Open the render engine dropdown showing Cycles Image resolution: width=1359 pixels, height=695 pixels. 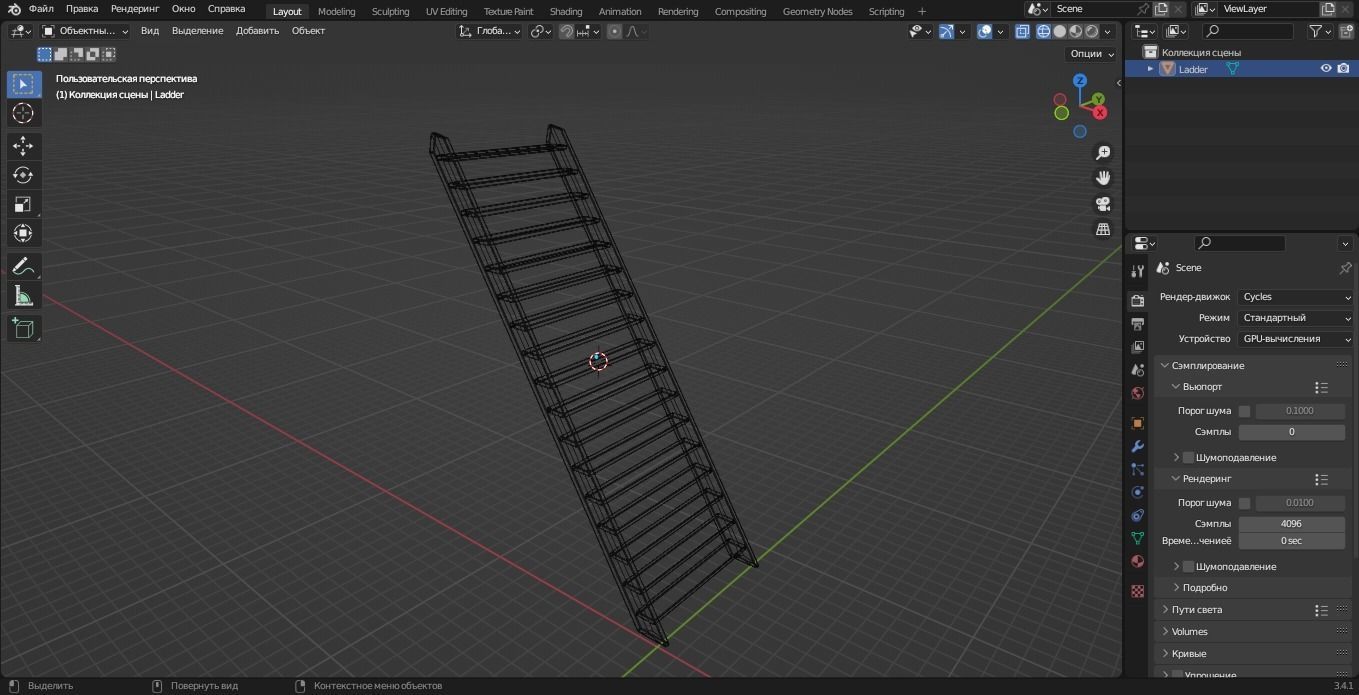point(1295,296)
